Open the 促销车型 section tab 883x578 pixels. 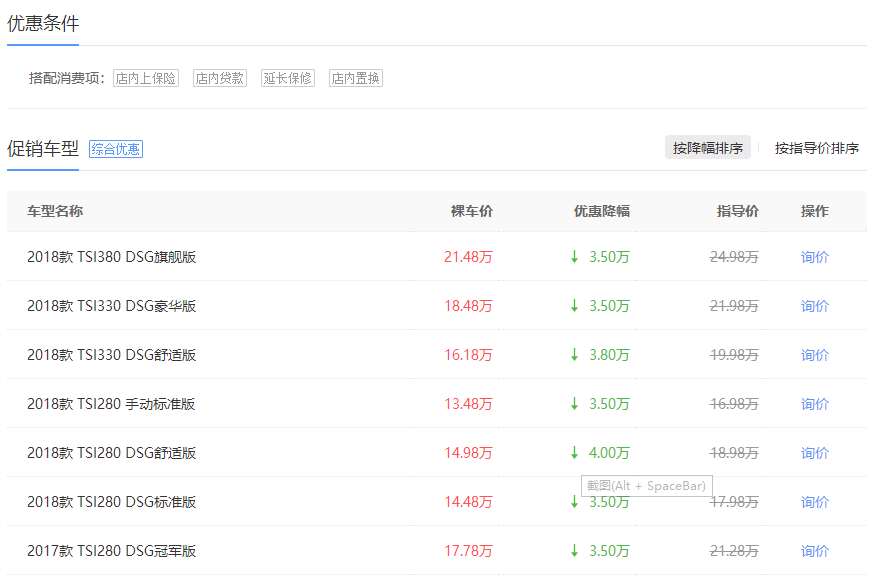pyautogui.click(x=43, y=149)
